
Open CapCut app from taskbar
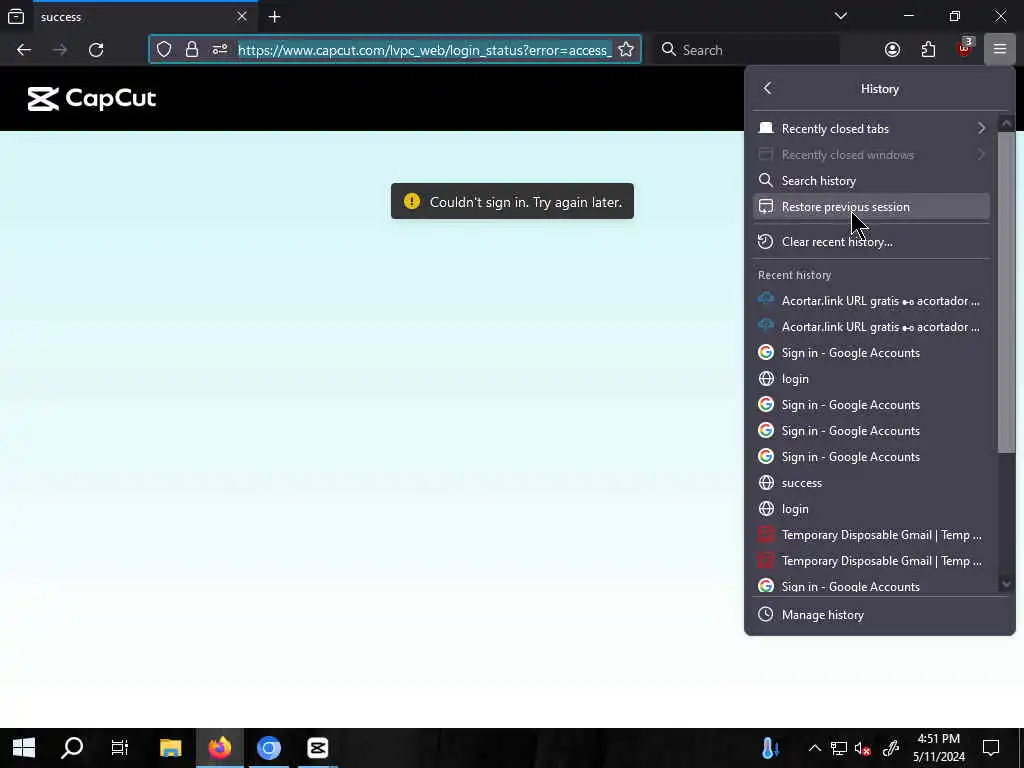click(x=318, y=748)
